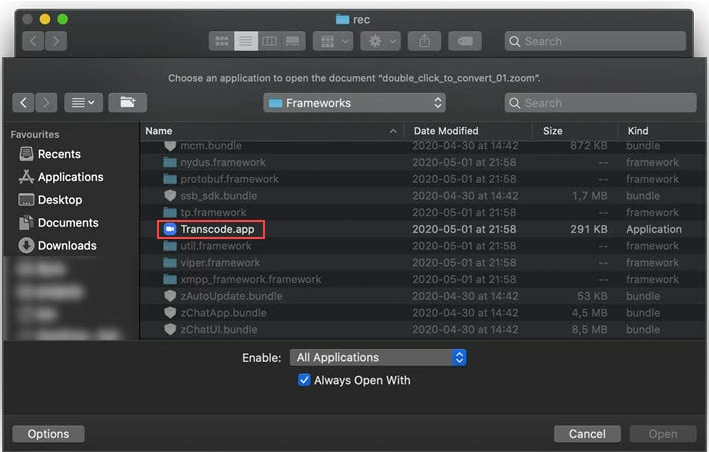Switch rec window to list view
The image size is (709, 452).
click(246, 41)
